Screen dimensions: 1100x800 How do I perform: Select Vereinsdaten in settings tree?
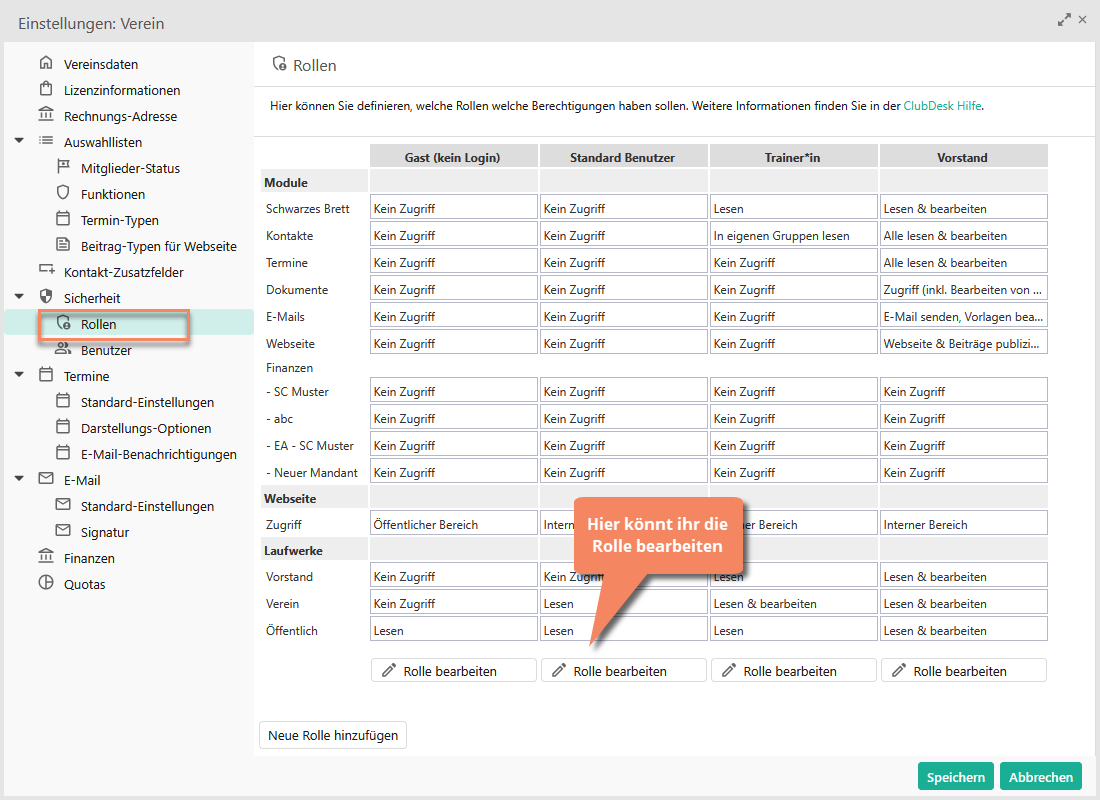point(101,64)
